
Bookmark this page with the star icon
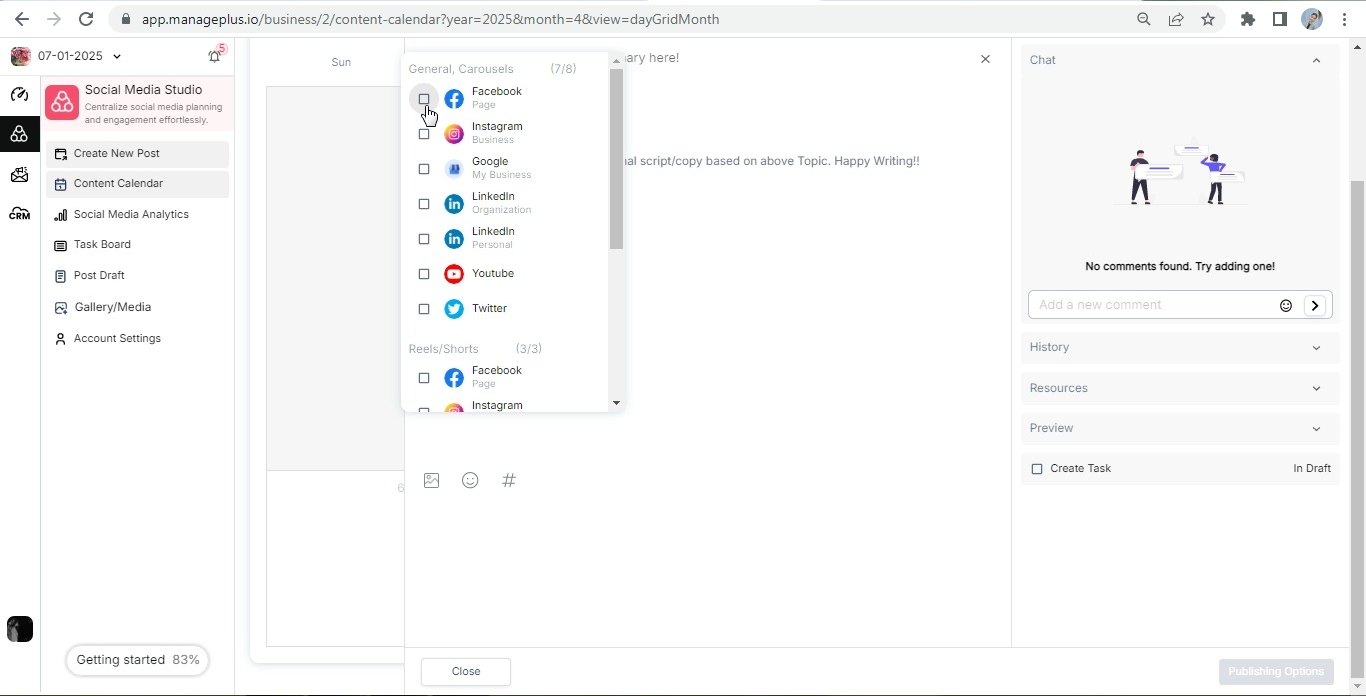1208,19
